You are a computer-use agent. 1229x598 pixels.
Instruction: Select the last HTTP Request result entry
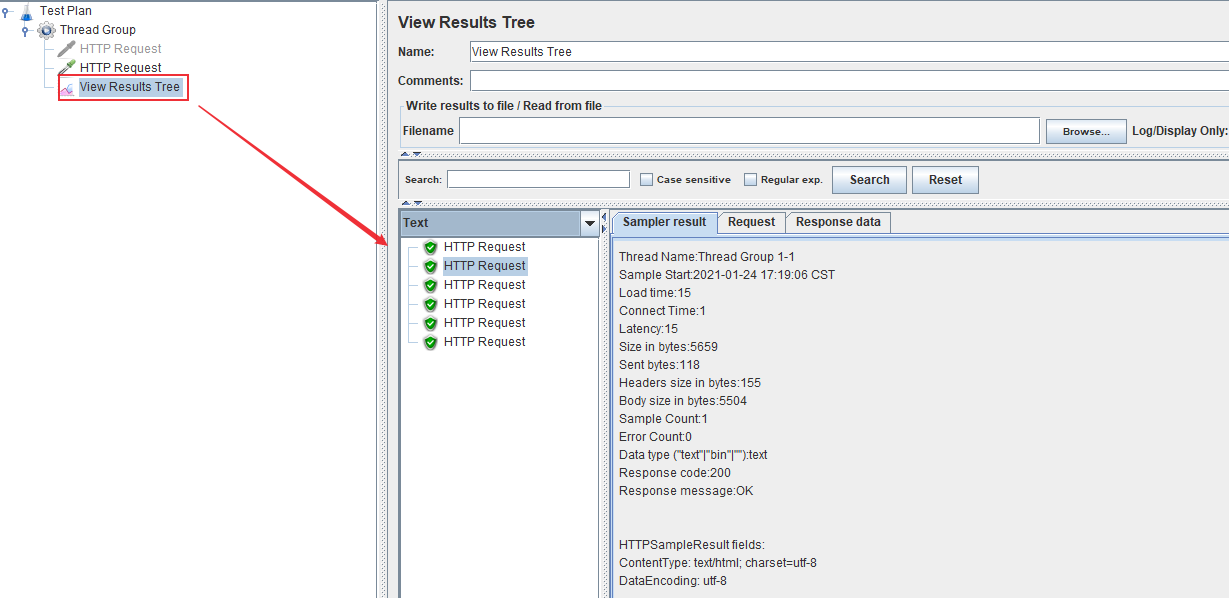click(x=484, y=342)
